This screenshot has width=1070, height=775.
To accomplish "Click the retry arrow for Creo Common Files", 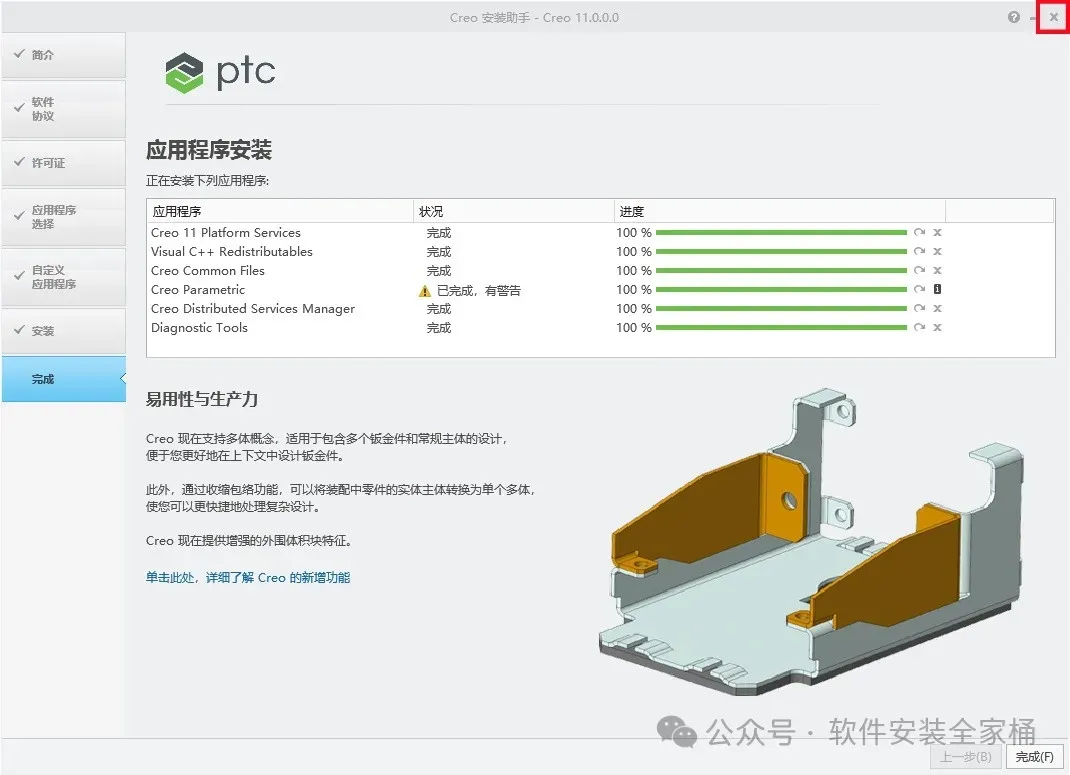I will pyautogui.click(x=919, y=271).
